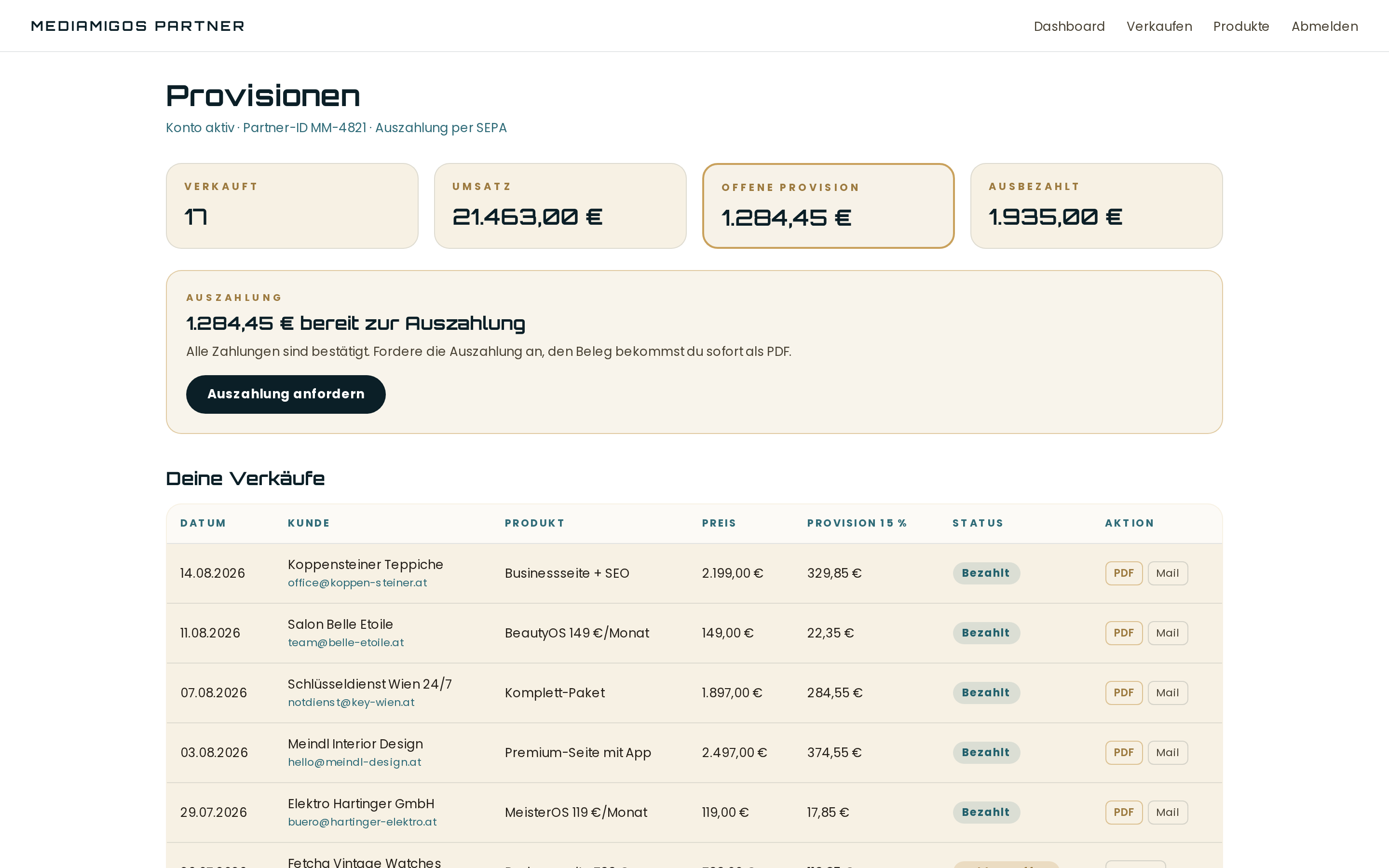This screenshot has width=1389, height=868.
Task: Click email buero@hartinger-elektro.at
Action: (x=362, y=822)
